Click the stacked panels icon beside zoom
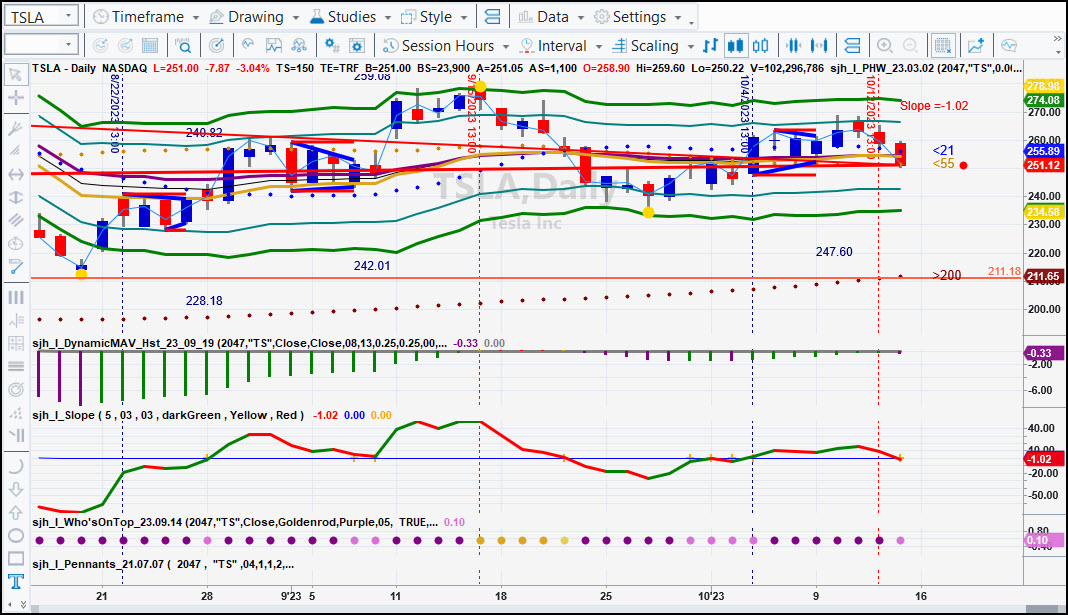Screen dimensions: 1068x615 [x=851, y=46]
